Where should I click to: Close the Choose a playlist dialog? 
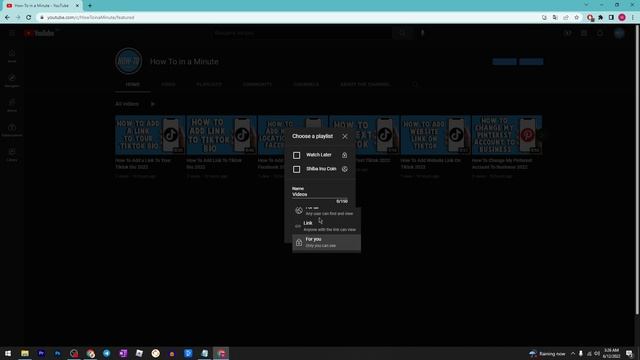coord(345,136)
